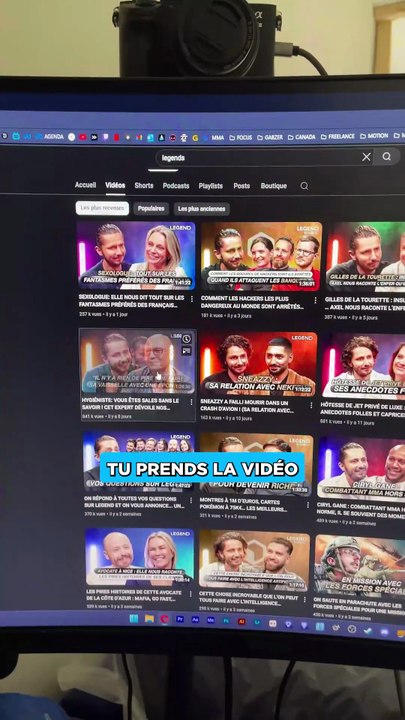The image size is (405, 720).
Task: Open the 'ON RÉPOND À TOUTES VOS QUESTIONS' title
Action: pos(134,501)
